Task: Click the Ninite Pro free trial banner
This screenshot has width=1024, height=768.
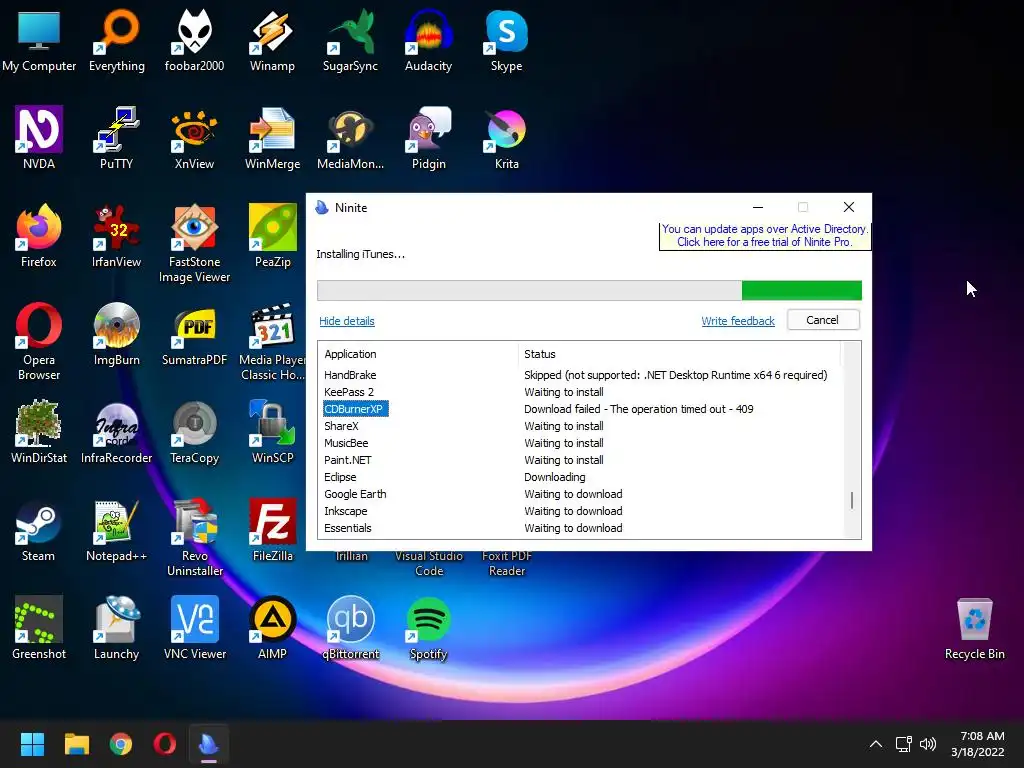Action: tap(765, 236)
